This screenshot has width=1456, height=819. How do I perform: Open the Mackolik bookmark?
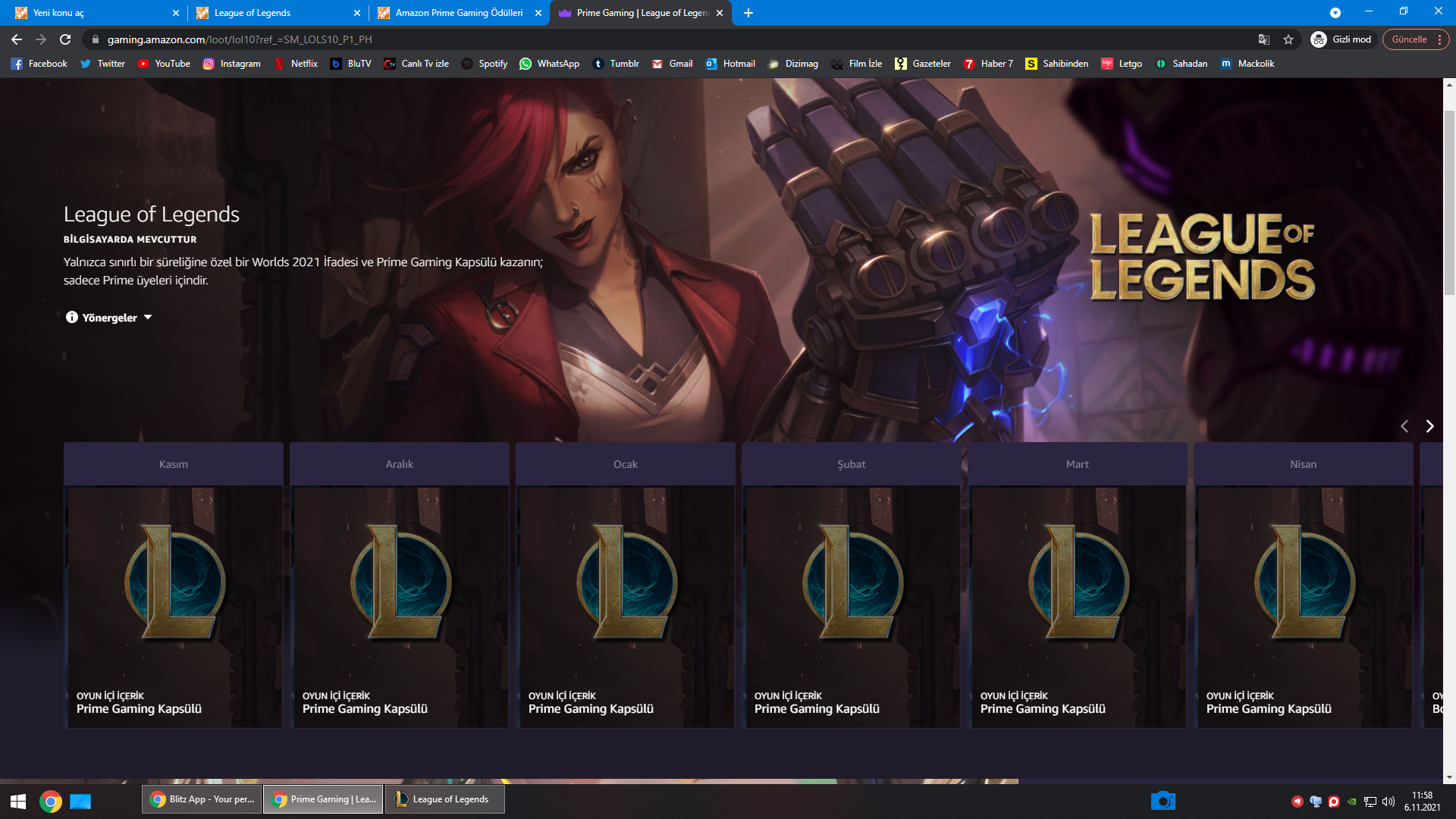click(x=1247, y=64)
